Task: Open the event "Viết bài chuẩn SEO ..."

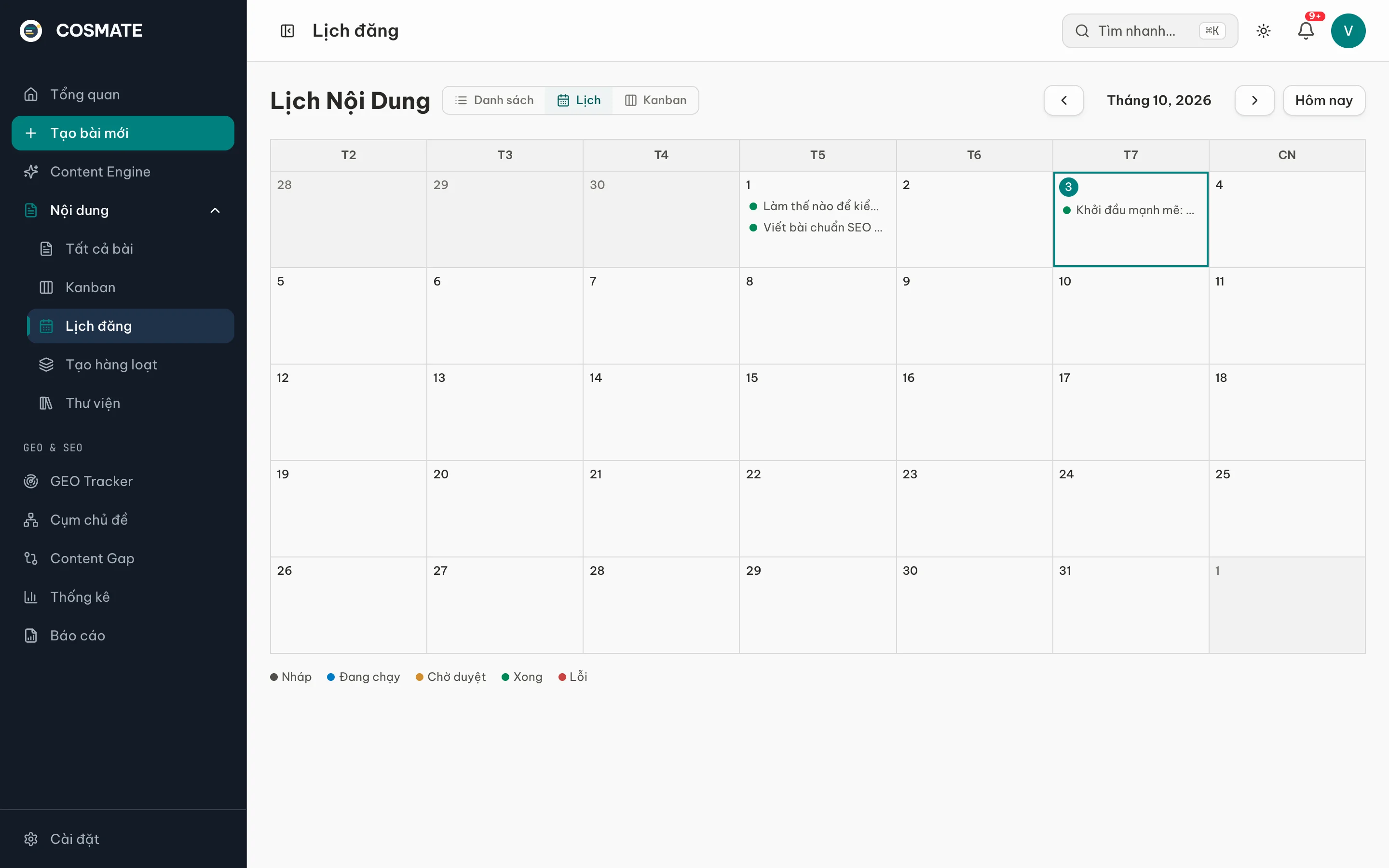Action: pyautogui.click(x=817, y=227)
